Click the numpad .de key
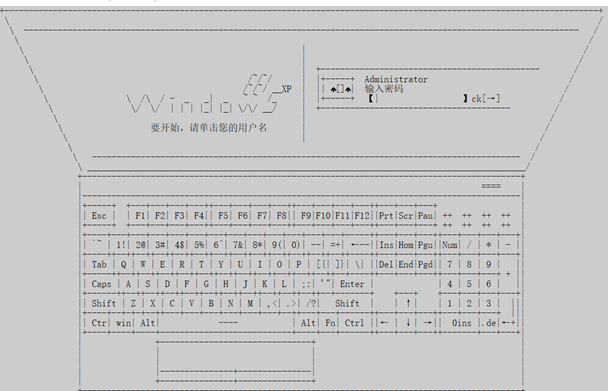The image size is (608, 391). point(489,323)
